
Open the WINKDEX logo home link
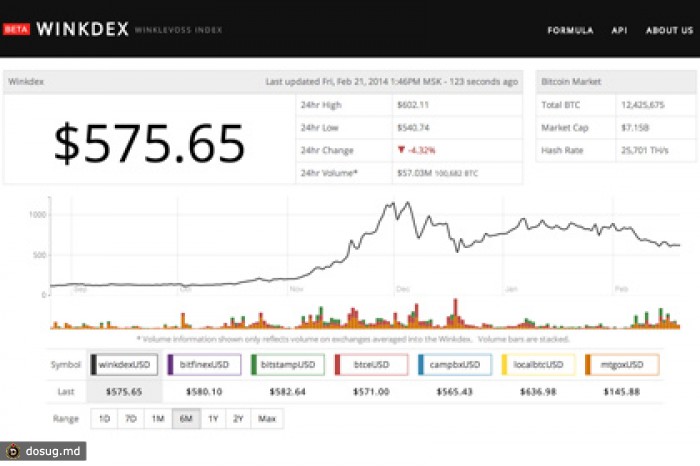pyautogui.click(x=83, y=29)
